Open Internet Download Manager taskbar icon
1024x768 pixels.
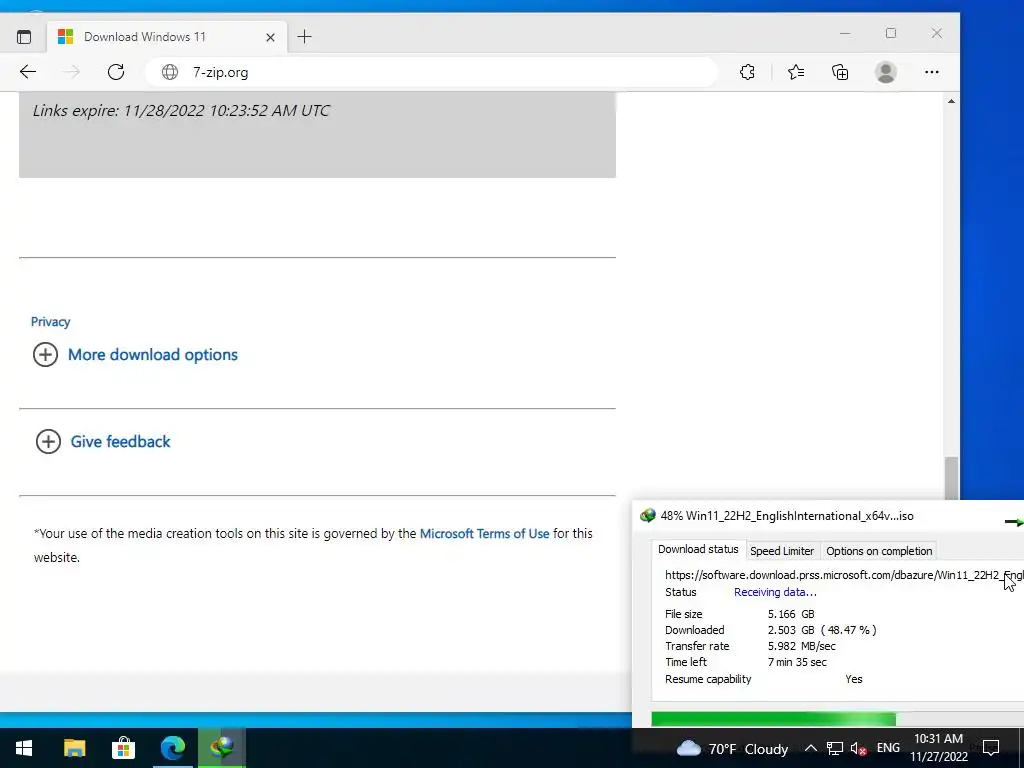click(222, 748)
